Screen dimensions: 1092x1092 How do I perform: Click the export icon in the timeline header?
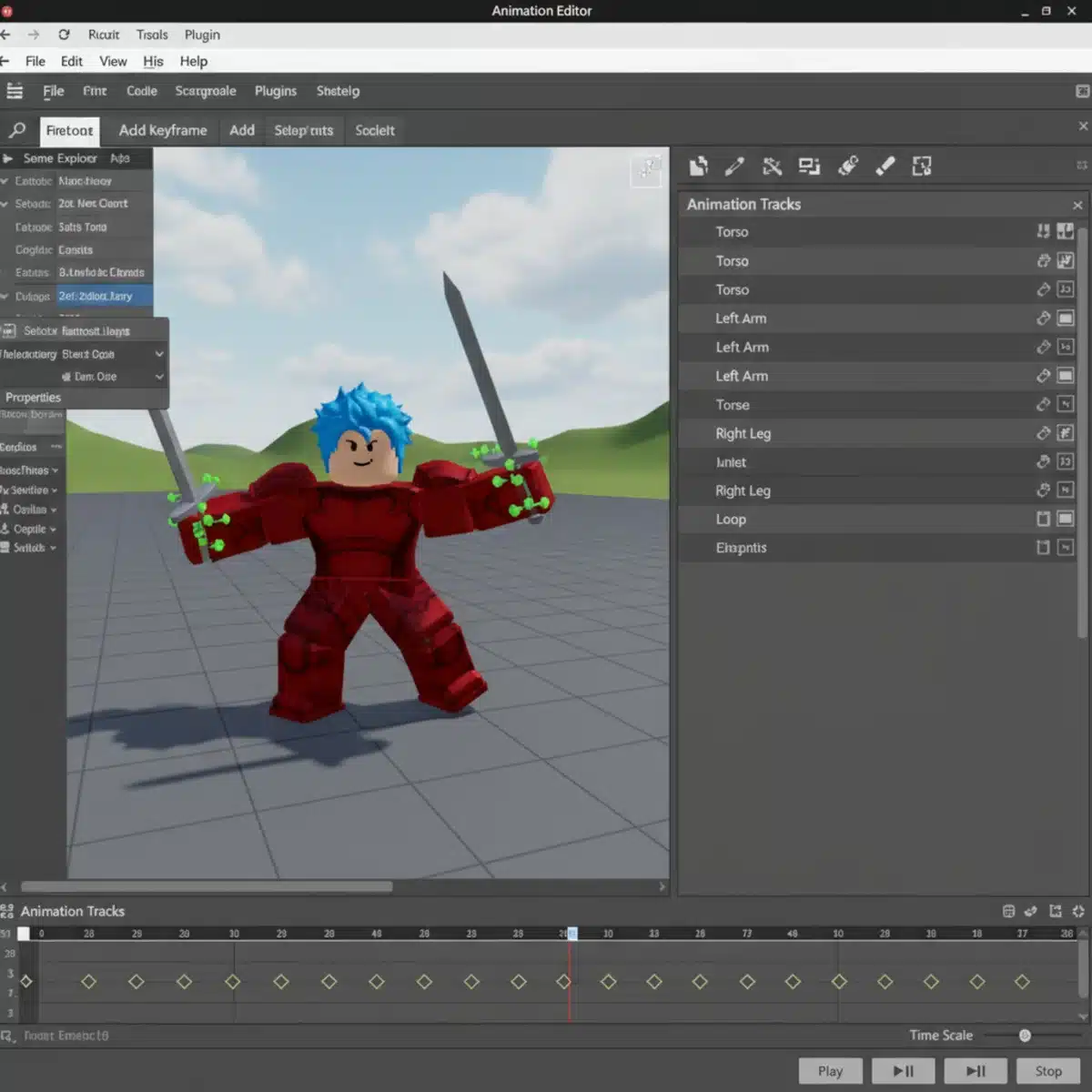point(1055,911)
